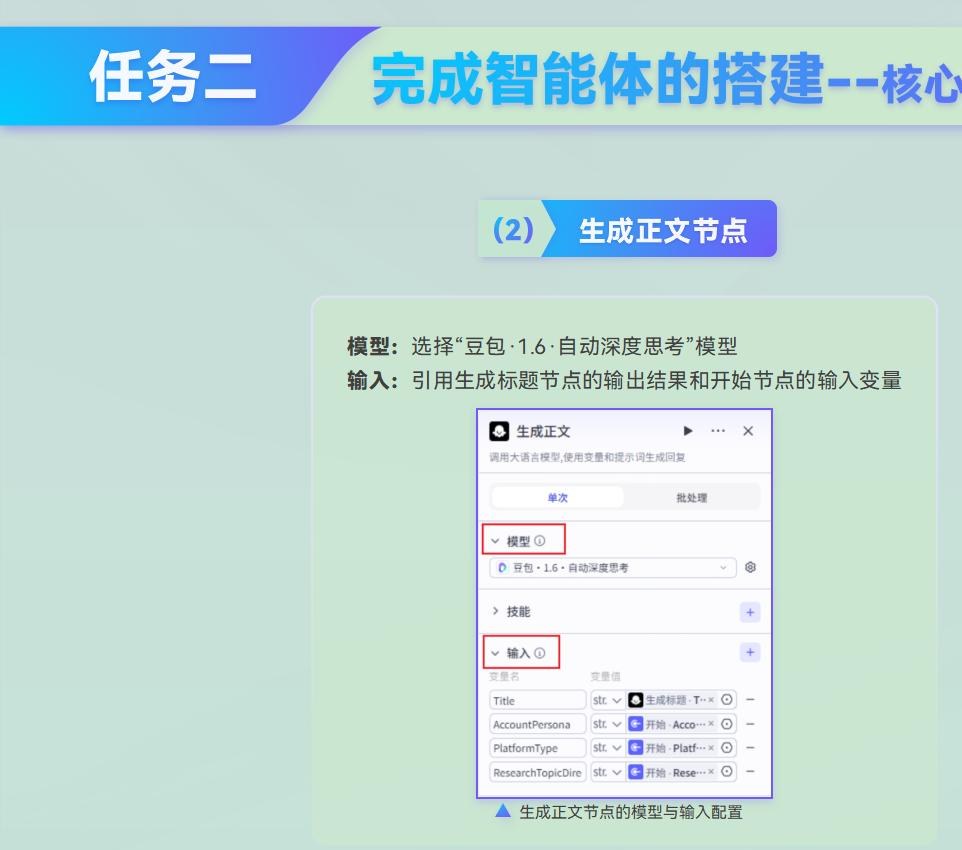Screen dimensions: 962x850
Task: Click the PlatformType variable name field
Action: (x=537, y=748)
